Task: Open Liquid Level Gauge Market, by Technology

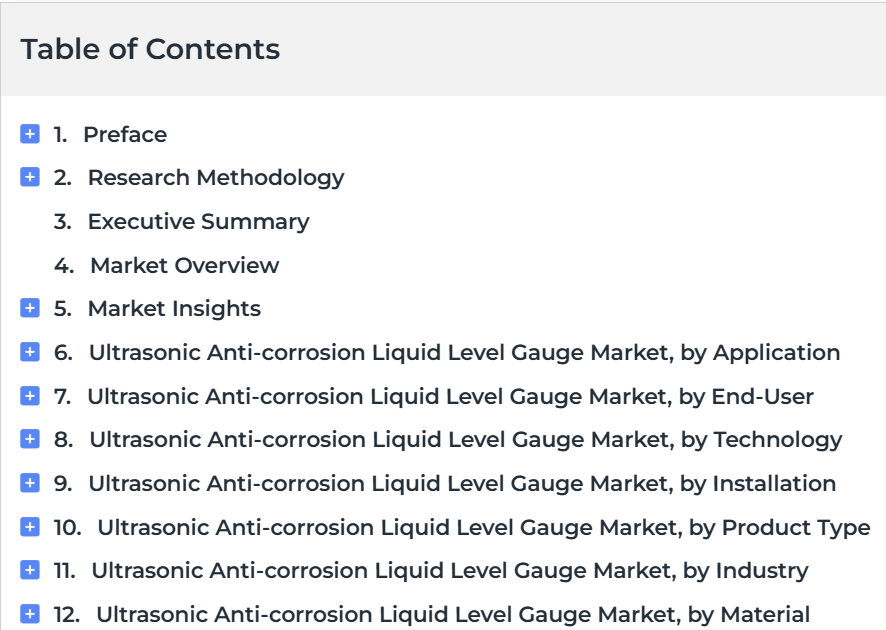Action: pyautogui.click(x=466, y=440)
